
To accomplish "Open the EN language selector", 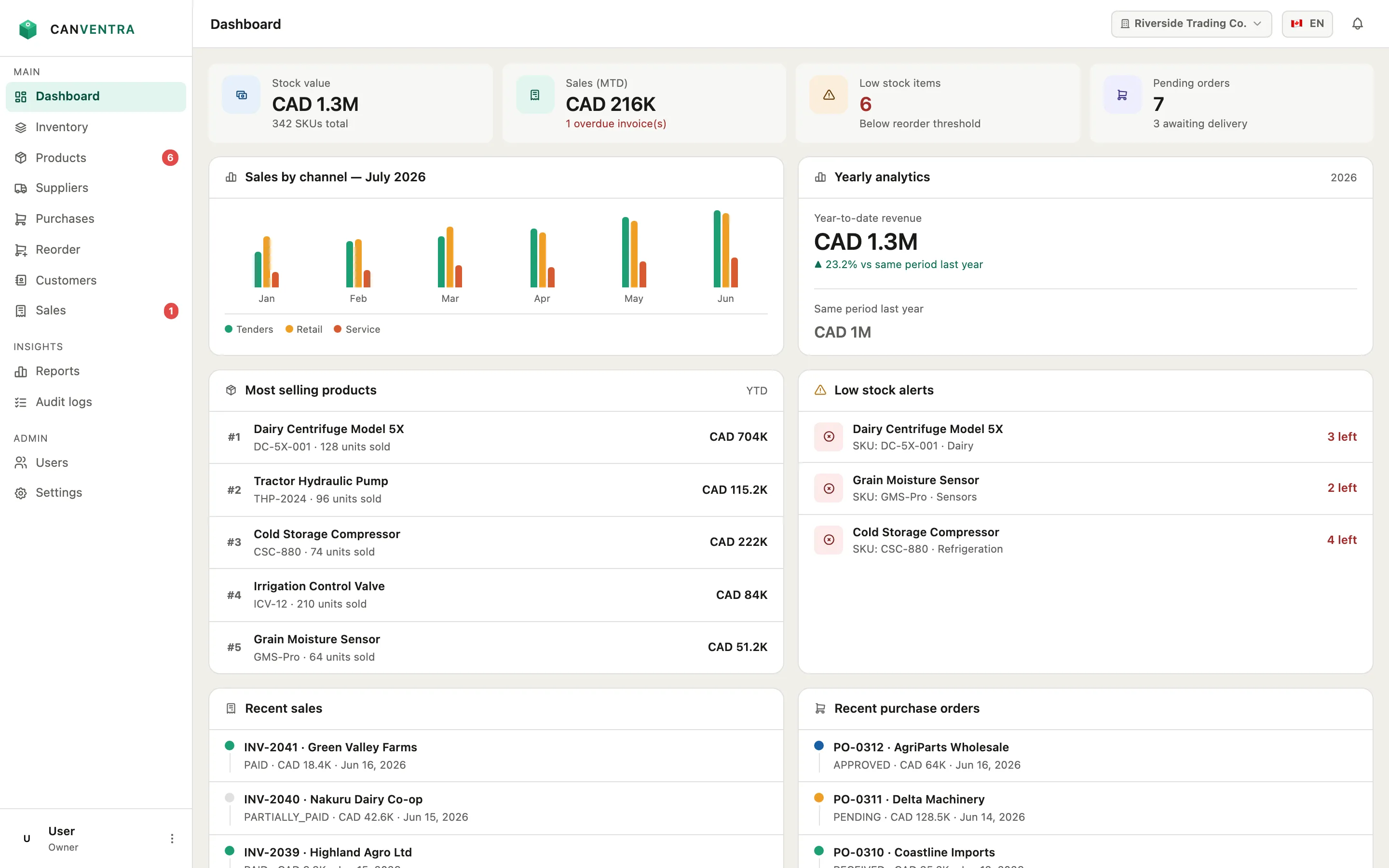I will point(1307,24).
